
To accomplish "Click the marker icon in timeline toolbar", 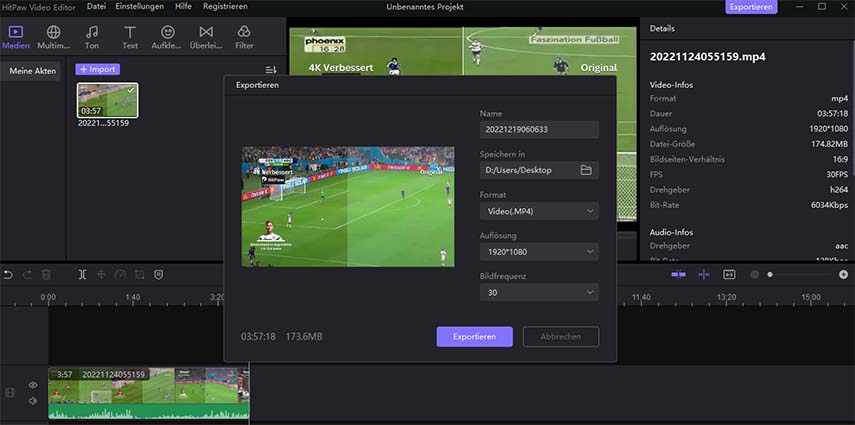I will click(158, 274).
